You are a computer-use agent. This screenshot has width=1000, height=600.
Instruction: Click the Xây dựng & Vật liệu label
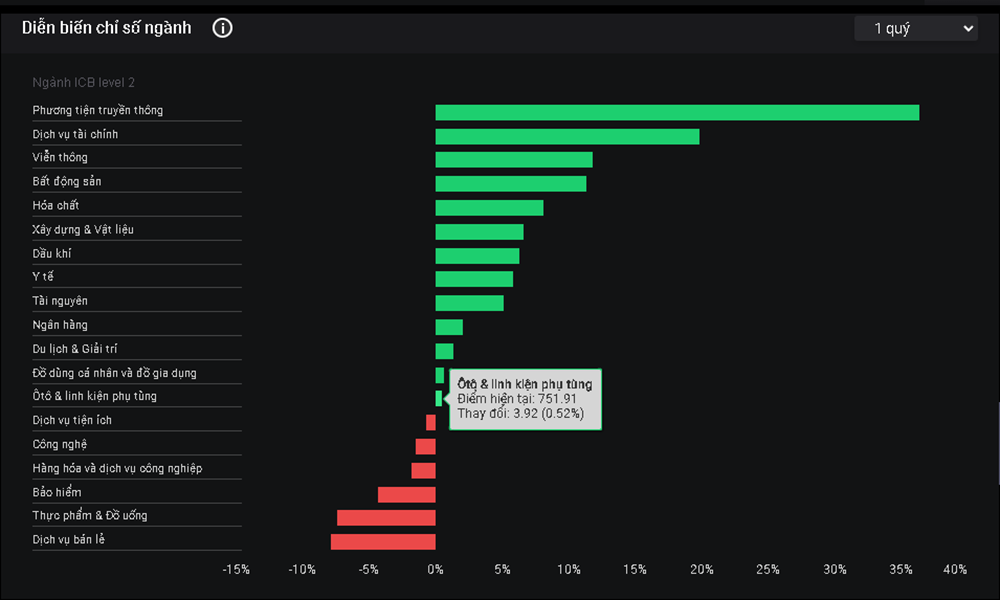(83, 230)
